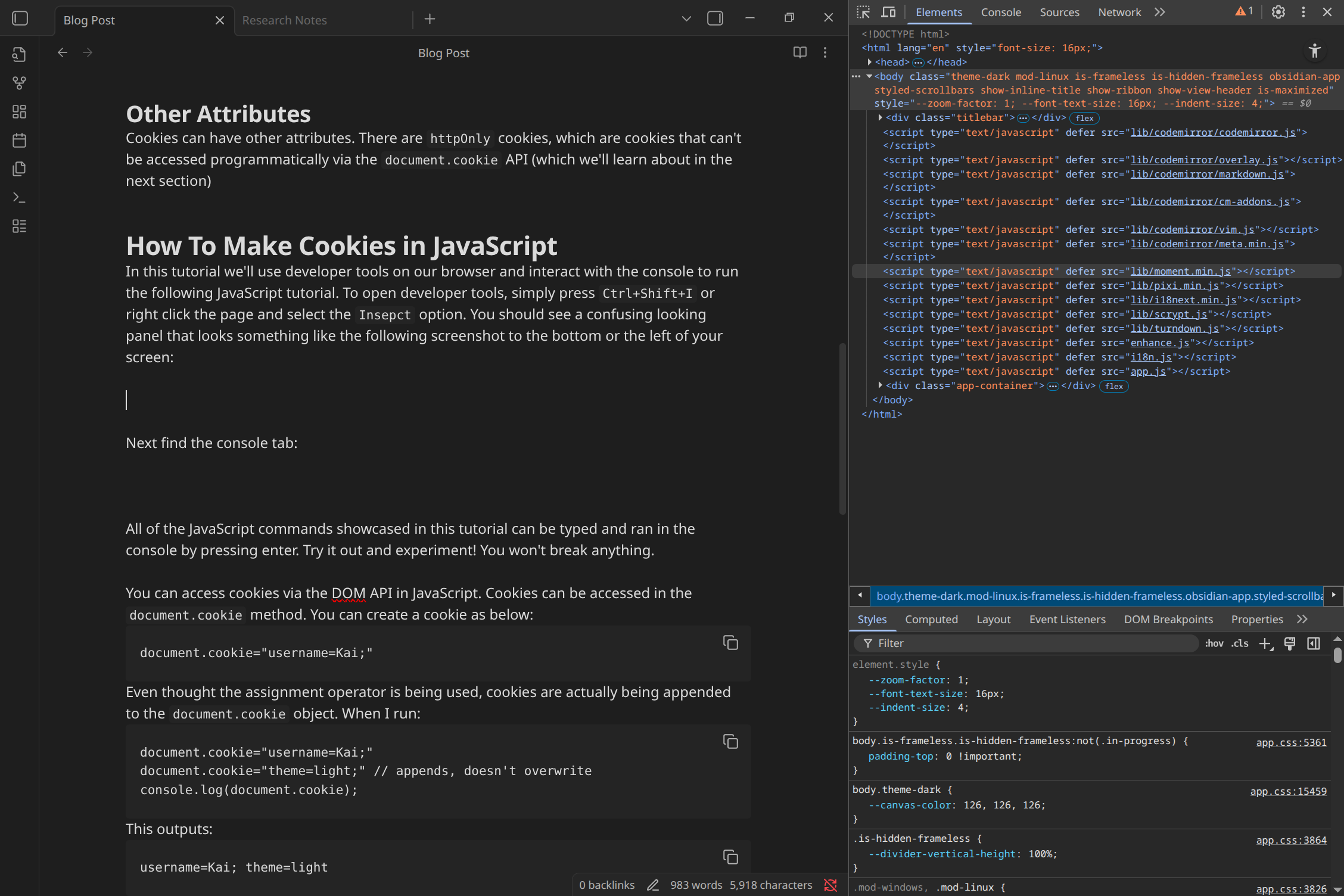
Task: Click the 0 backlinks status button
Action: [606, 885]
